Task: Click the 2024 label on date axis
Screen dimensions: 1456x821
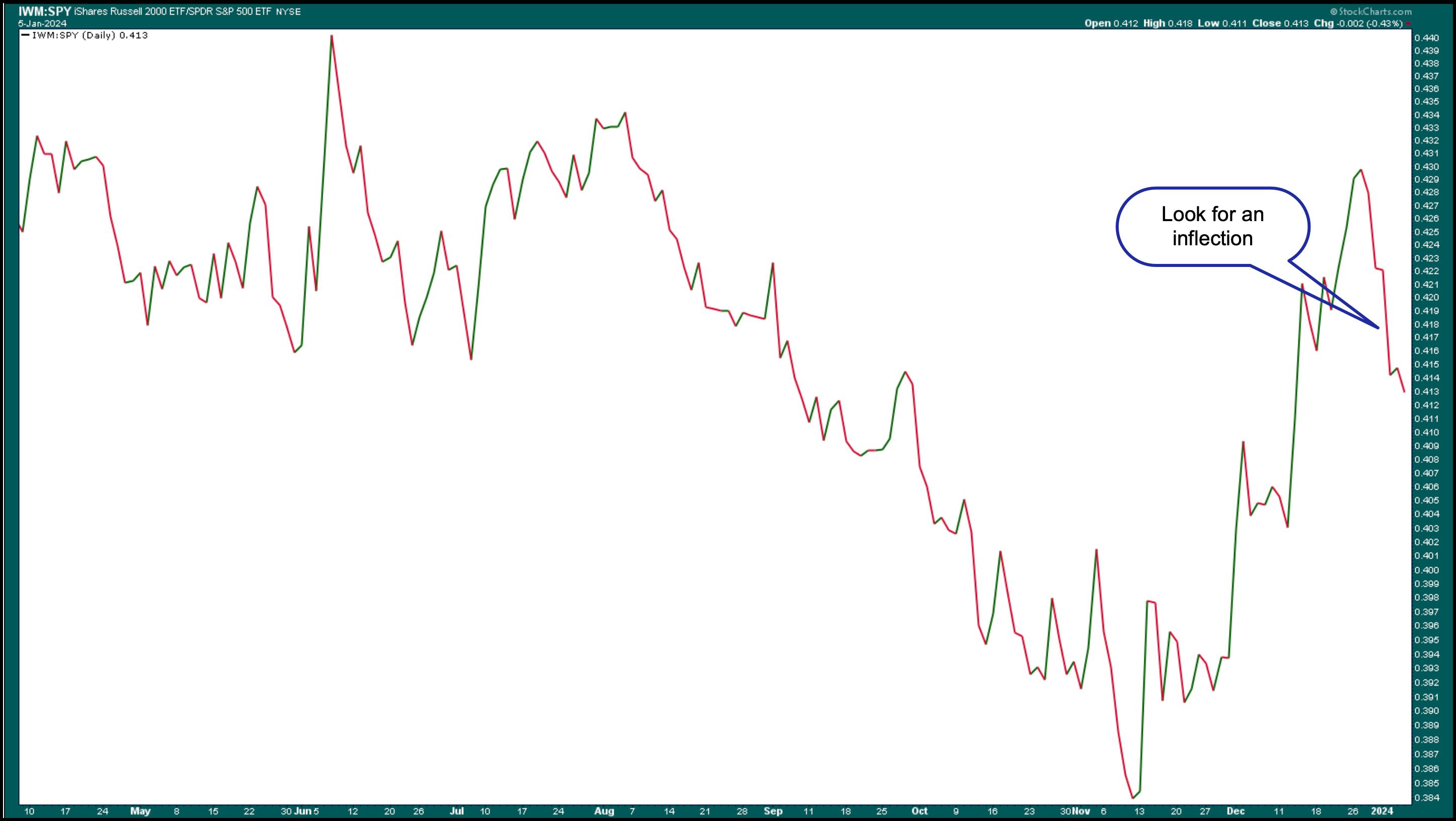Action: tap(1382, 811)
